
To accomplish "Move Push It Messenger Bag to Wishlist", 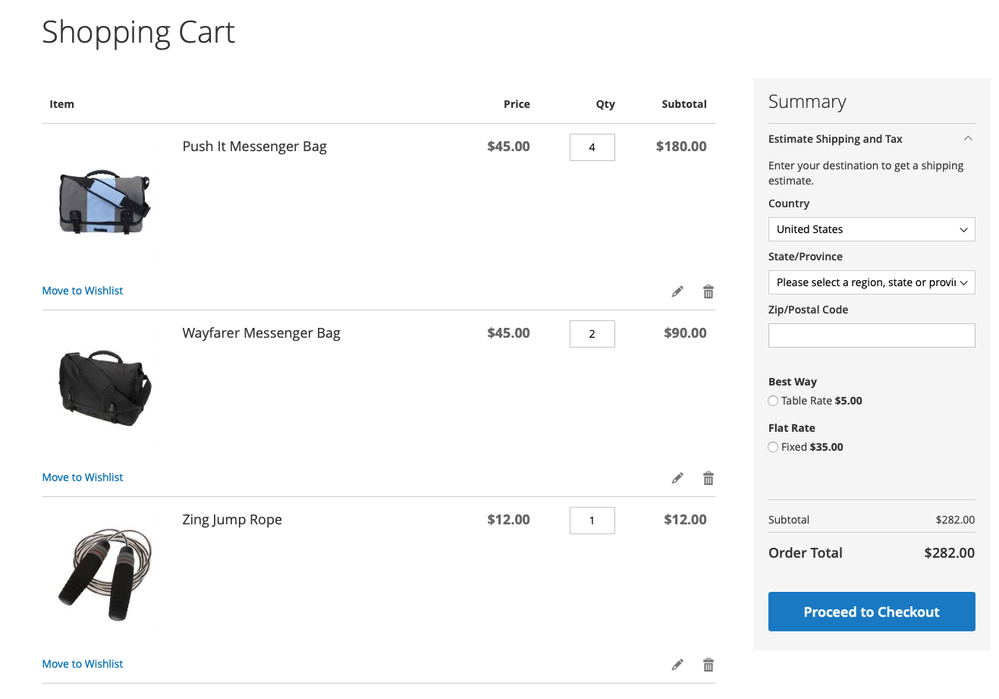I will point(82,291).
